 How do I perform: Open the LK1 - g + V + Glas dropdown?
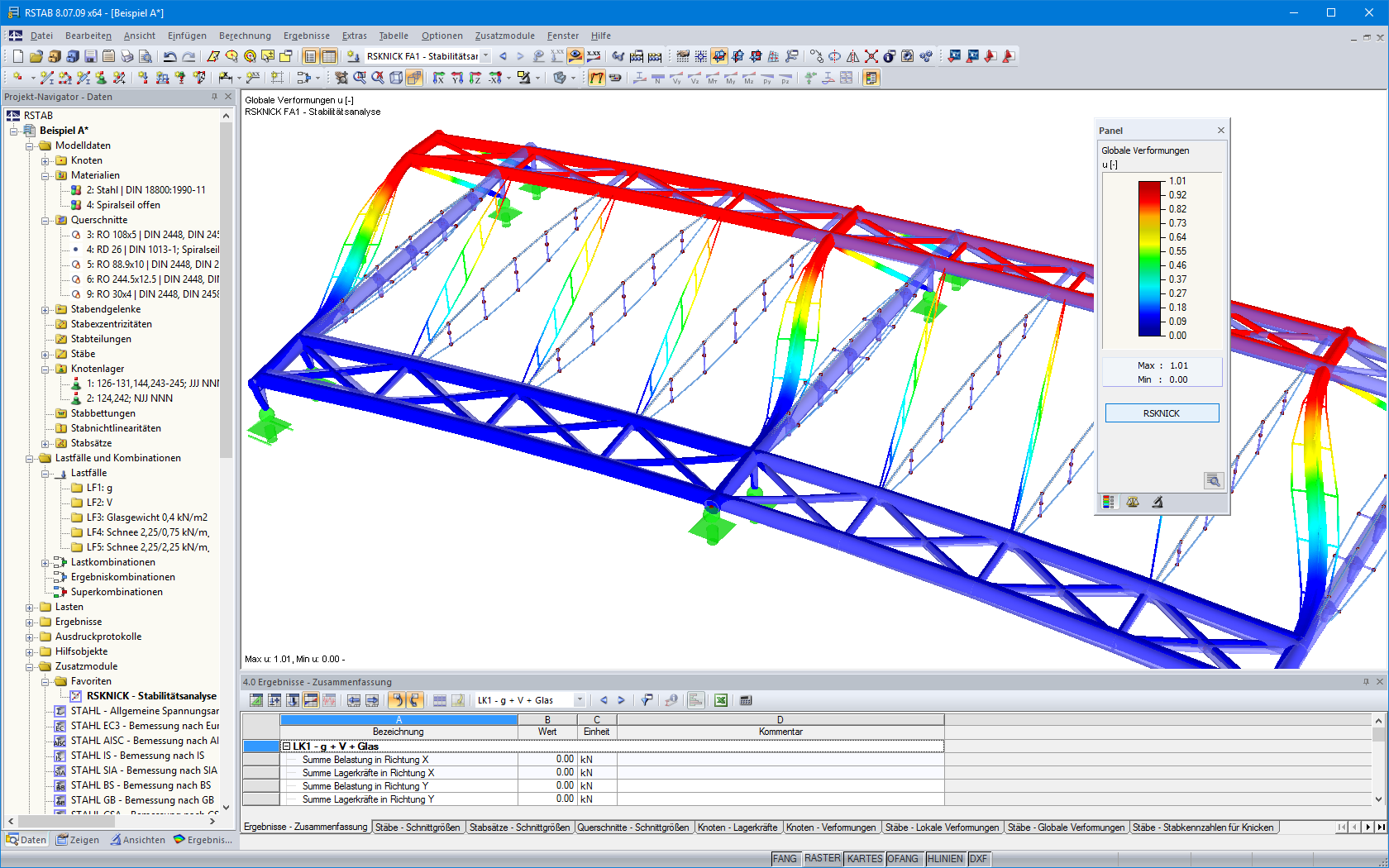(x=580, y=700)
